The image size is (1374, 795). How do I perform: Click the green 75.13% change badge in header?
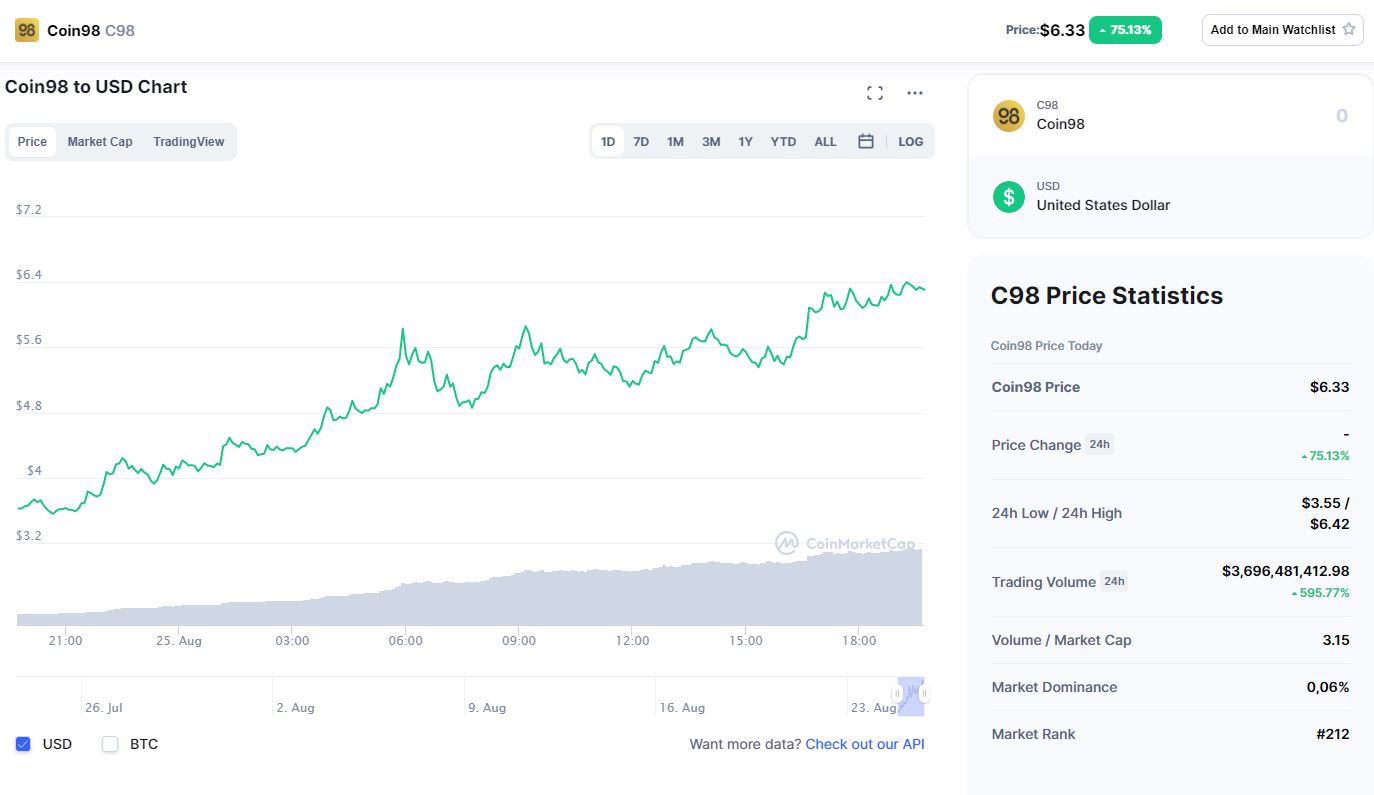click(1125, 30)
